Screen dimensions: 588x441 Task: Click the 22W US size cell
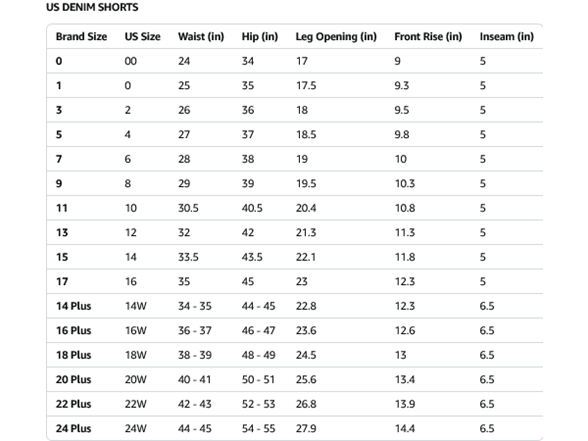click(136, 404)
